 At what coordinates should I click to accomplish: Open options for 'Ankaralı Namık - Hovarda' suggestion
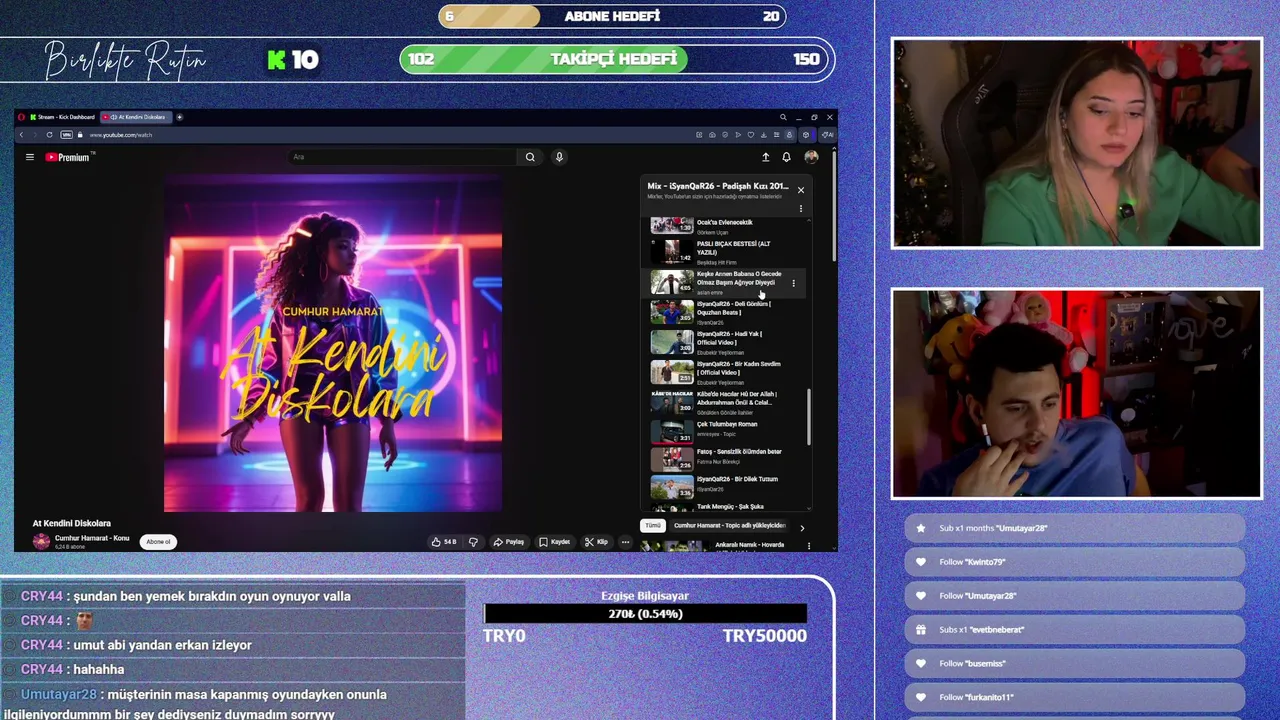click(x=808, y=546)
